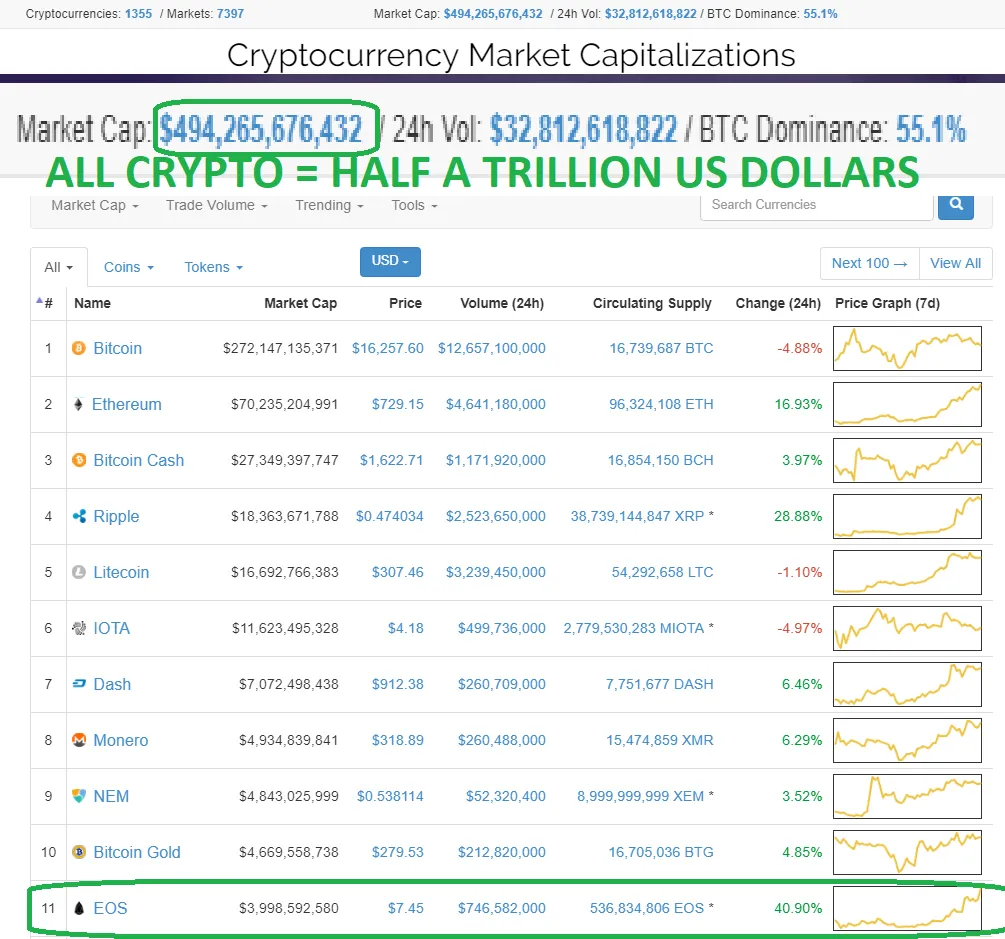Open IOTA 7-day price graph
This screenshot has width=1005, height=939.
pyautogui.click(x=907, y=628)
